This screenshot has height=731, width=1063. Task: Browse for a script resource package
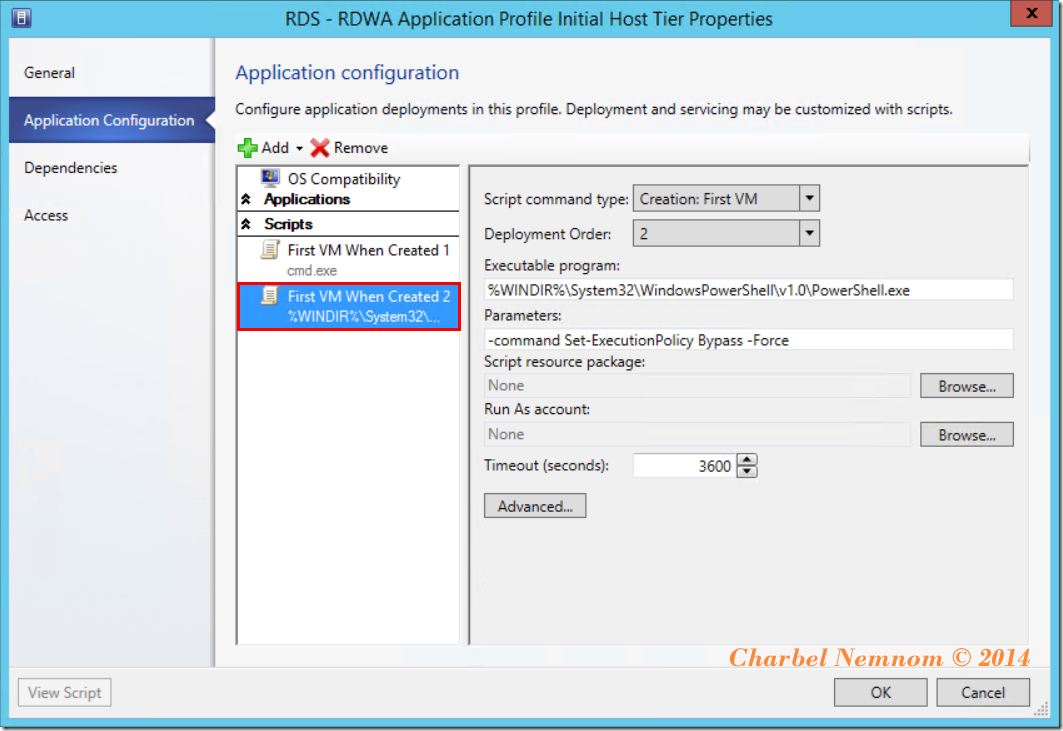(967, 386)
